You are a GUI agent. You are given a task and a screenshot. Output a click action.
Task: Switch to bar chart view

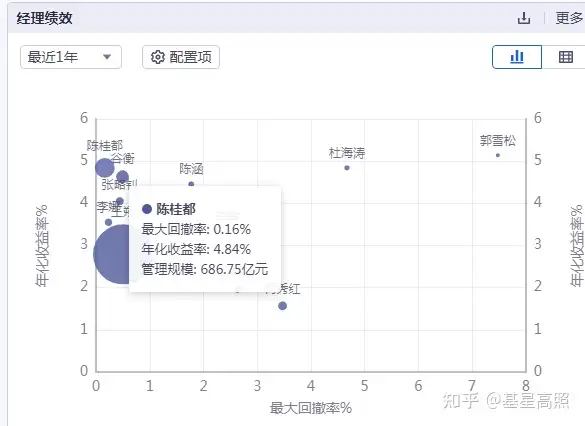click(517, 57)
